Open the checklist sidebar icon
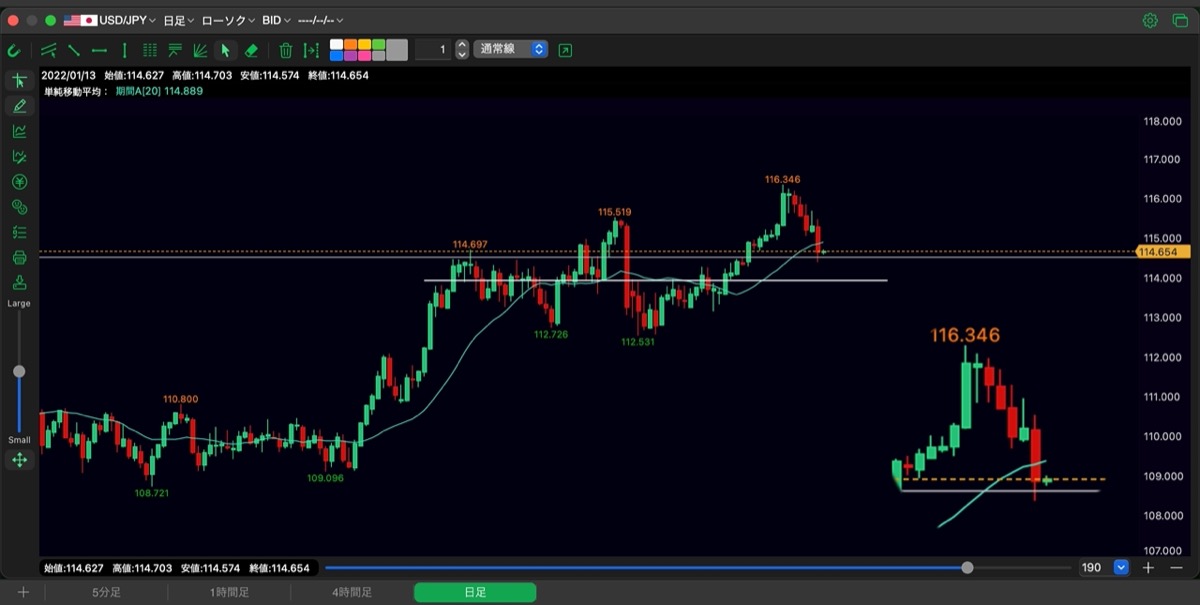The image size is (1200, 605). coord(19,232)
